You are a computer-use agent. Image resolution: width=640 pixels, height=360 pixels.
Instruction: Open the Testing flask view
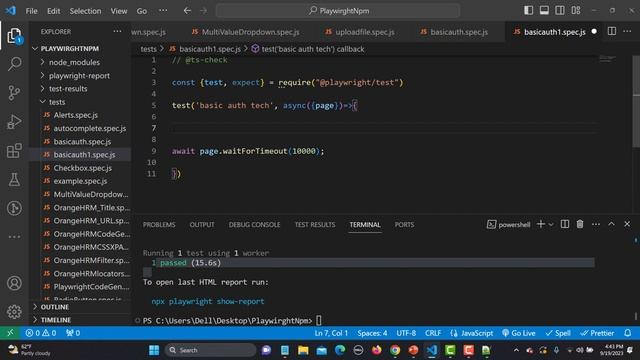[14, 179]
